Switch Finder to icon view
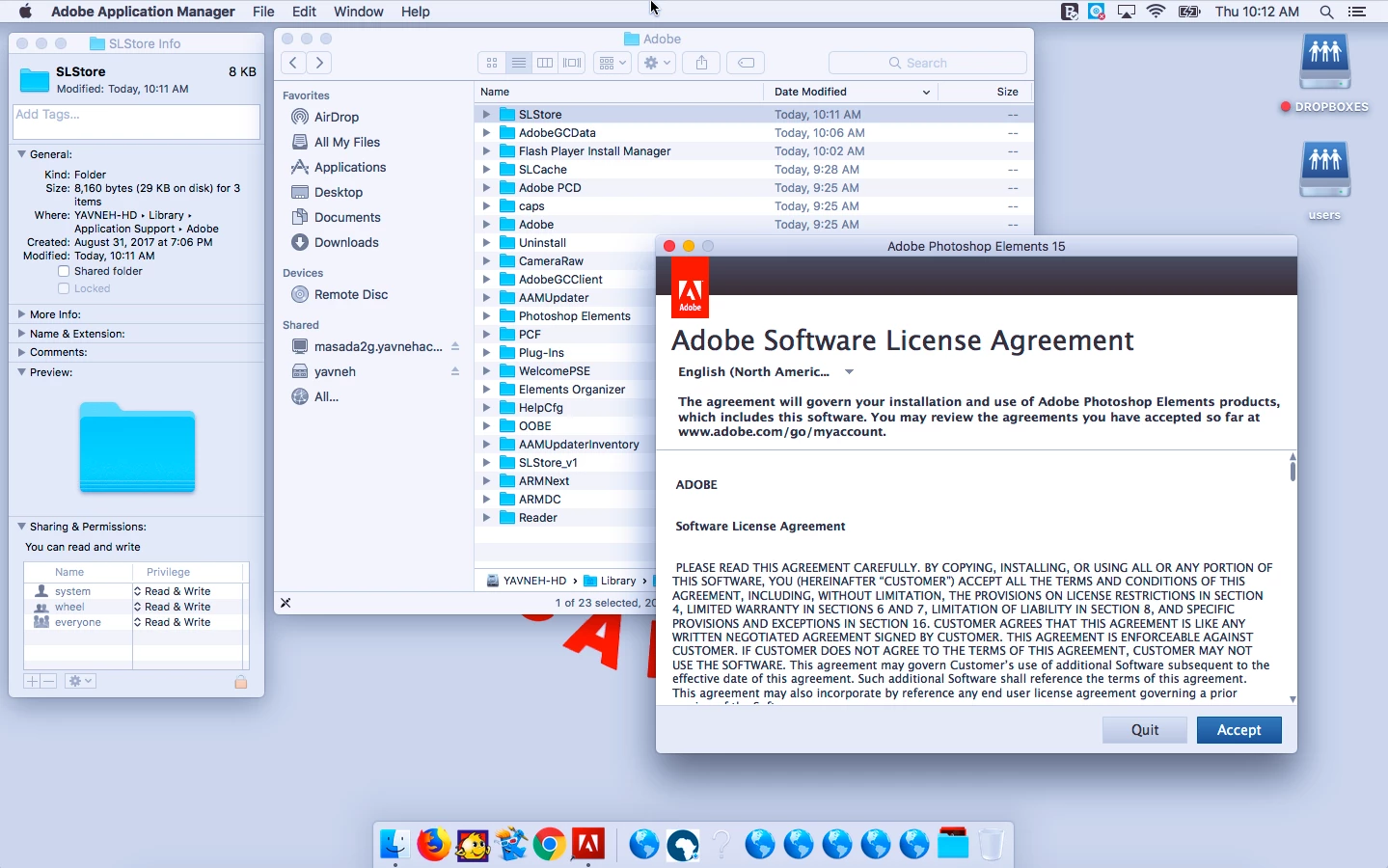Screen dimensions: 1388x868 coord(492,63)
